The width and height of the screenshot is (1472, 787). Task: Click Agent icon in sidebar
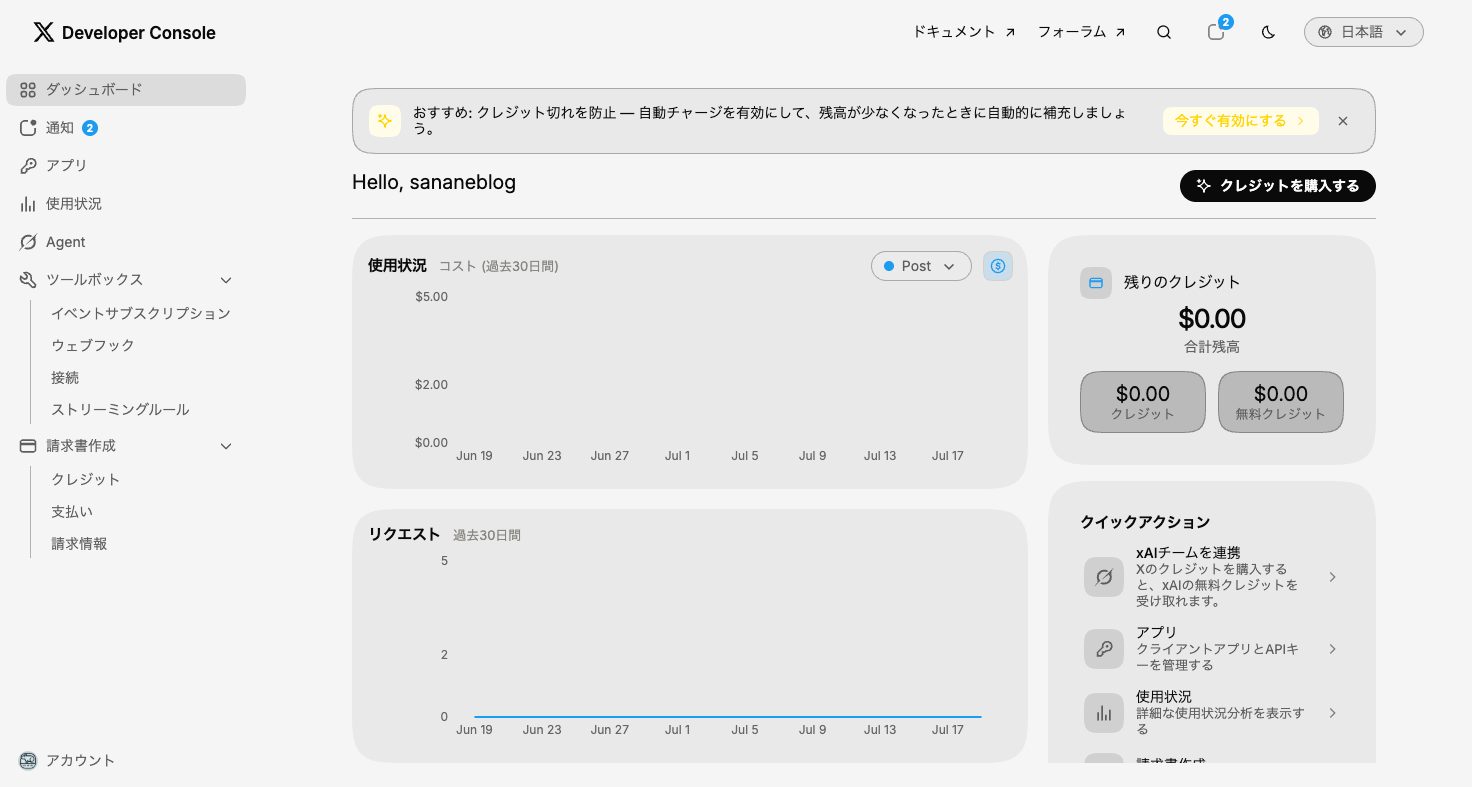[x=28, y=242]
